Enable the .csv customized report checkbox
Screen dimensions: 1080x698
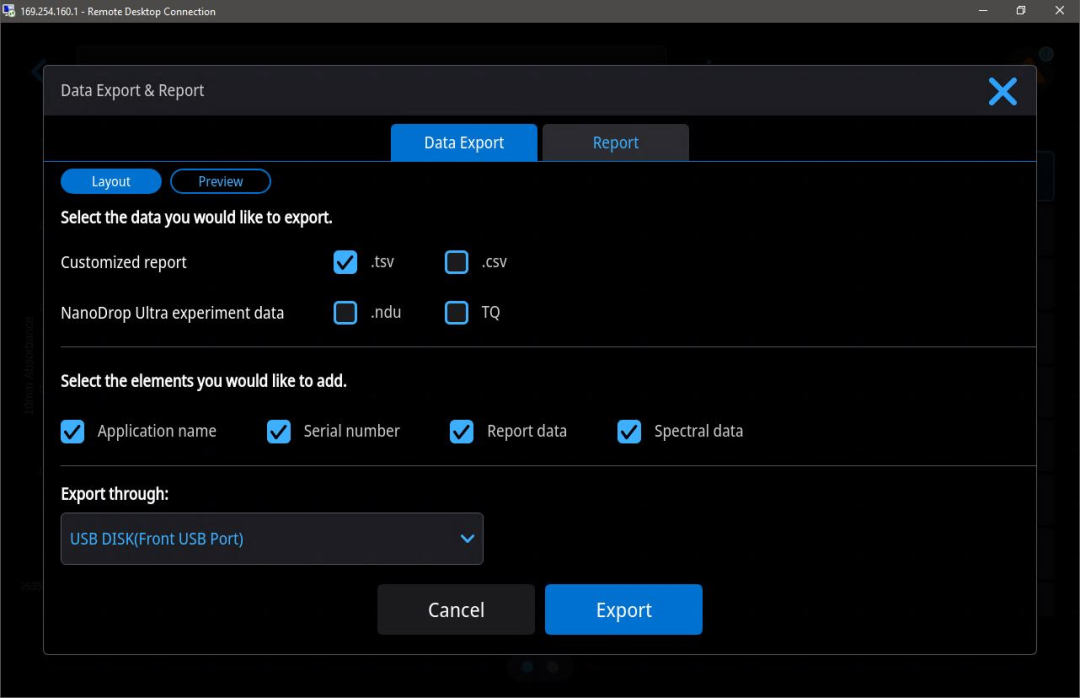[456, 262]
